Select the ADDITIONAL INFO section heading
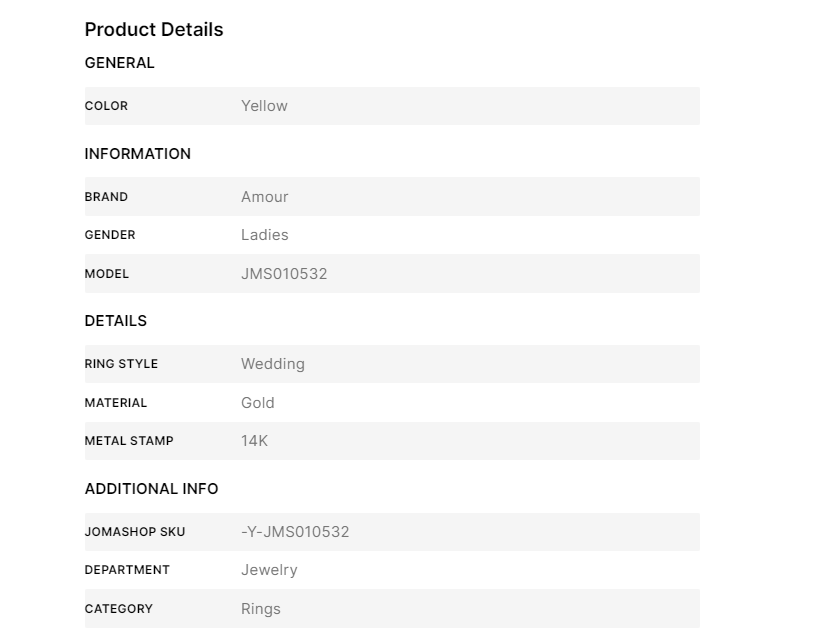826x628 pixels. click(151, 489)
